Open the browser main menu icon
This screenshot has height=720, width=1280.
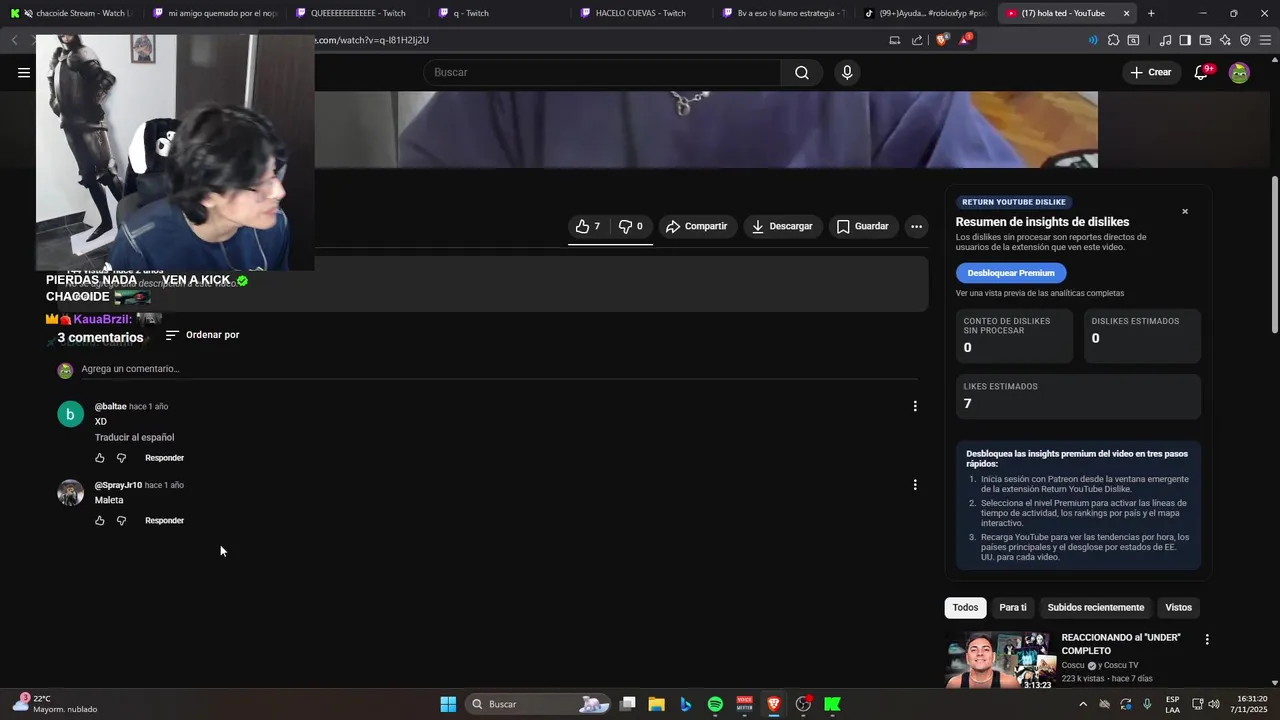point(1266,40)
